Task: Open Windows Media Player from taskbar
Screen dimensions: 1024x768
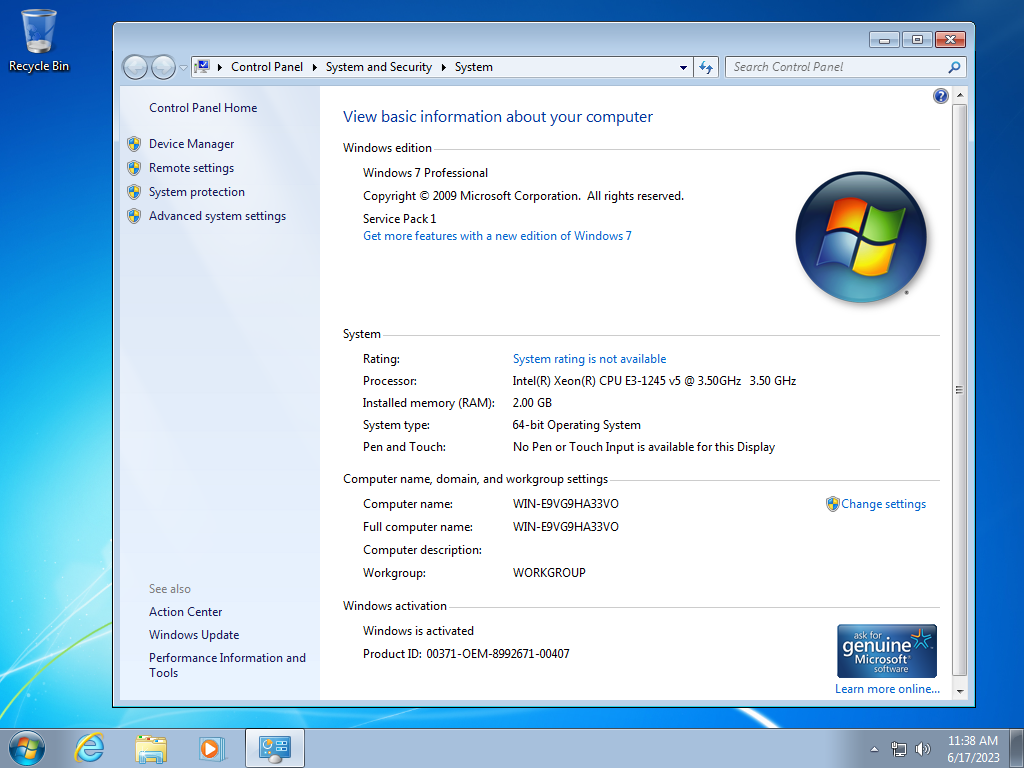Action: [212, 748]
